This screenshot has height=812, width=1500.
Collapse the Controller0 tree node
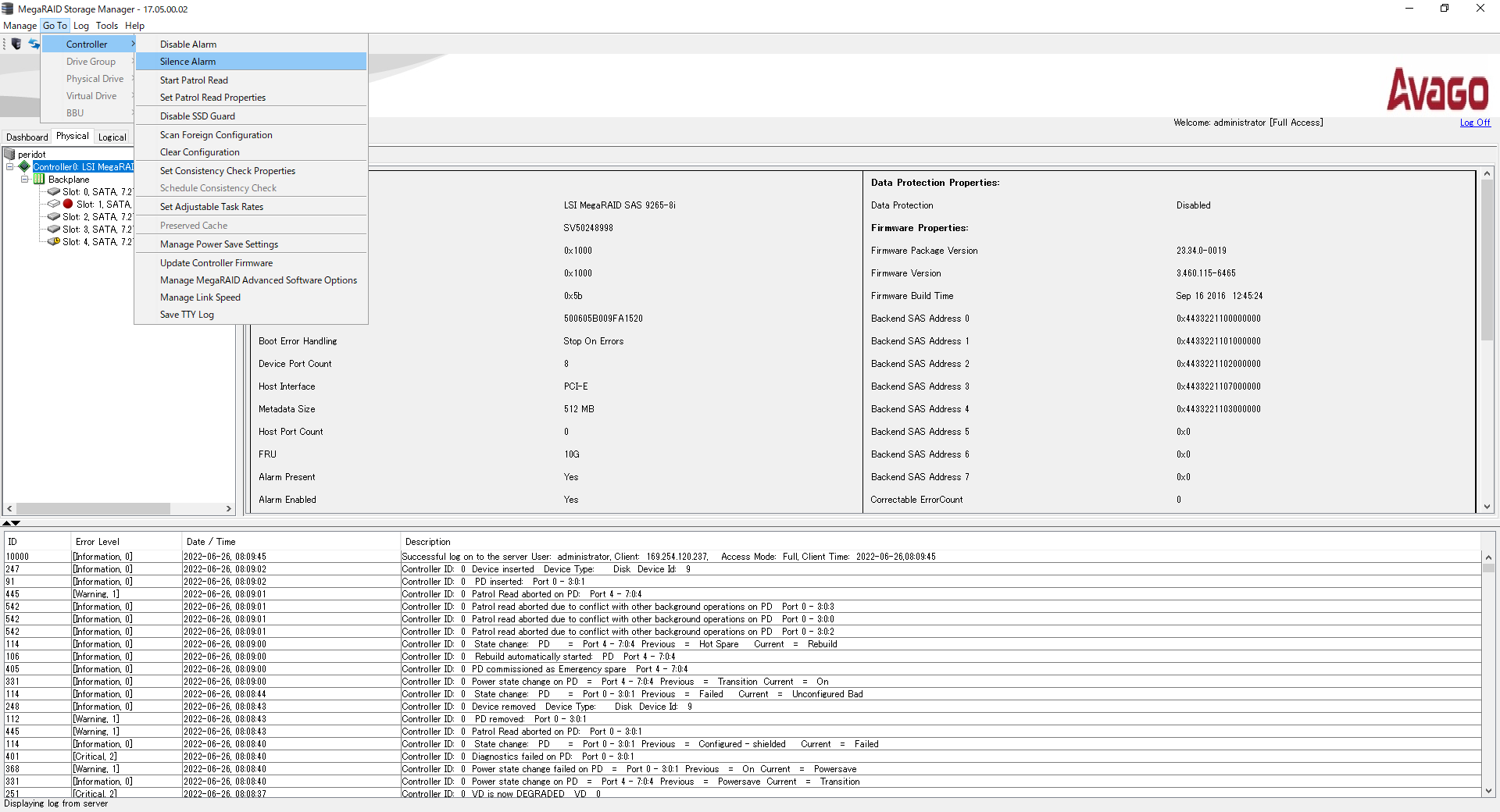click(x=9, y=166)
